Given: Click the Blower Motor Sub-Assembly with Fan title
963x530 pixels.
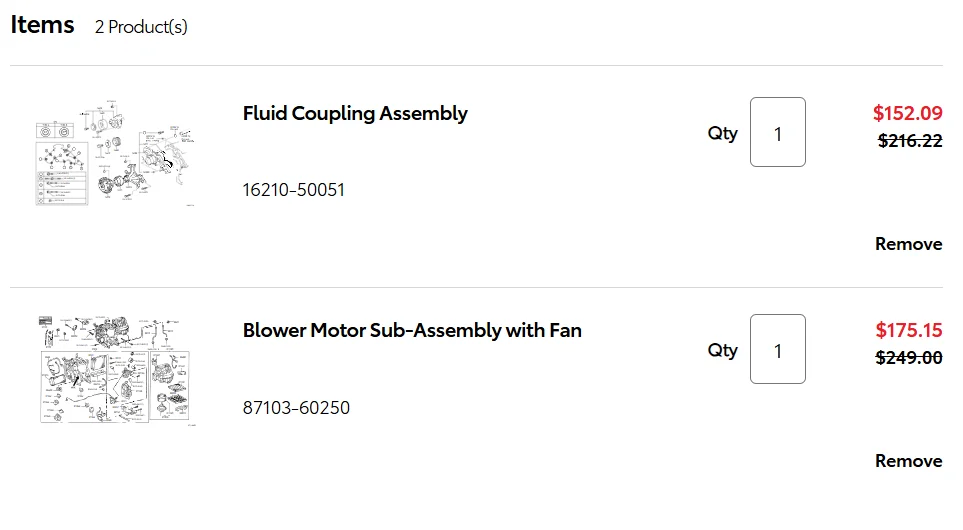Looking at the screenshot, I should pos(412,330).
